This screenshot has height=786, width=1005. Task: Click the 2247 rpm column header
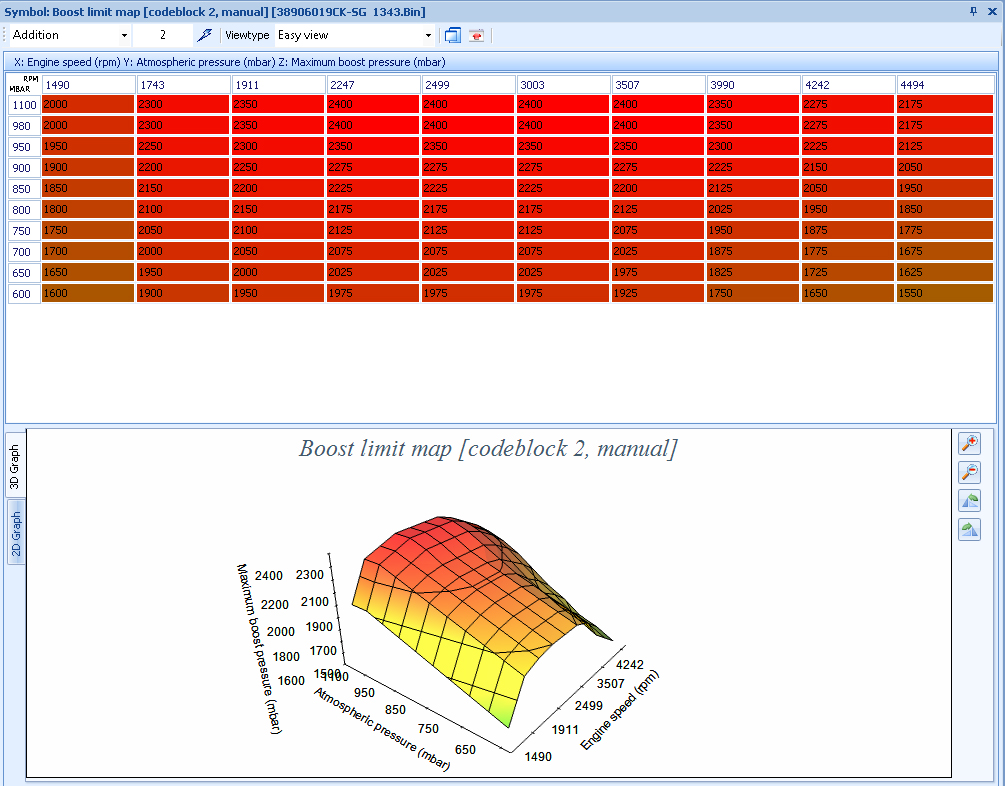coord(373,84)
